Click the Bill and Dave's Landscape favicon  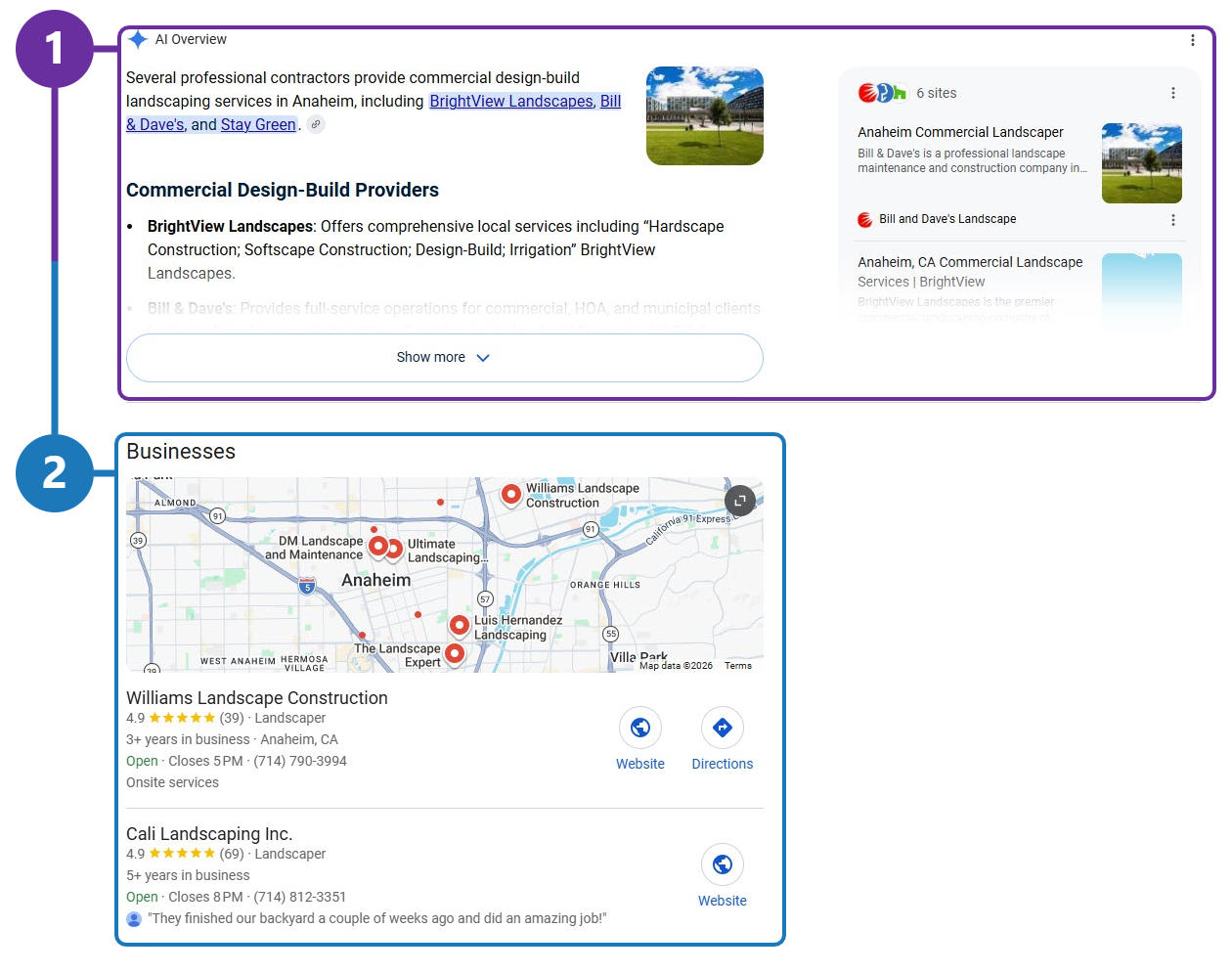click(865, 220)
